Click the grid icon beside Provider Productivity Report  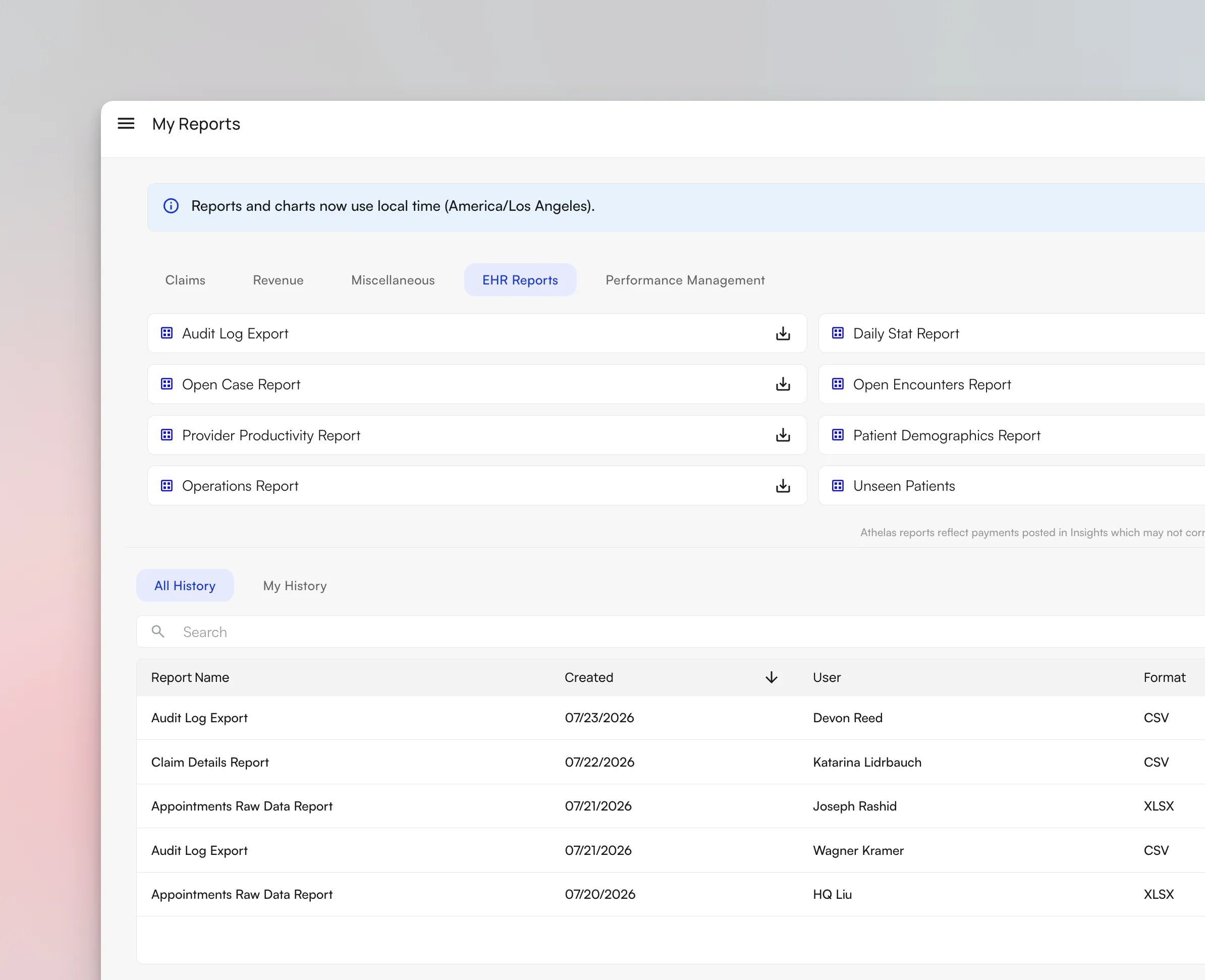pyautogui.click(x=167, y=435)
